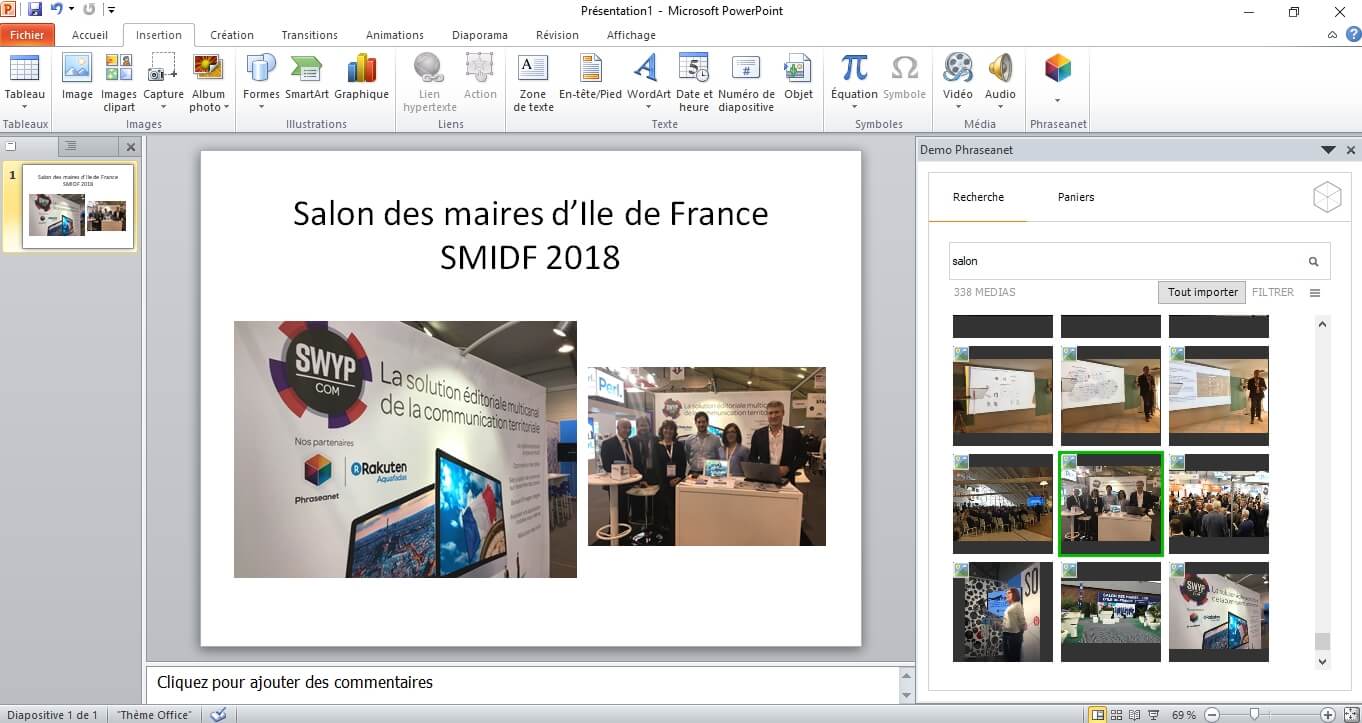Switch to slide sorter view in status bar
This screenshot has height=723, width=1362.
tap(1117, 715)
